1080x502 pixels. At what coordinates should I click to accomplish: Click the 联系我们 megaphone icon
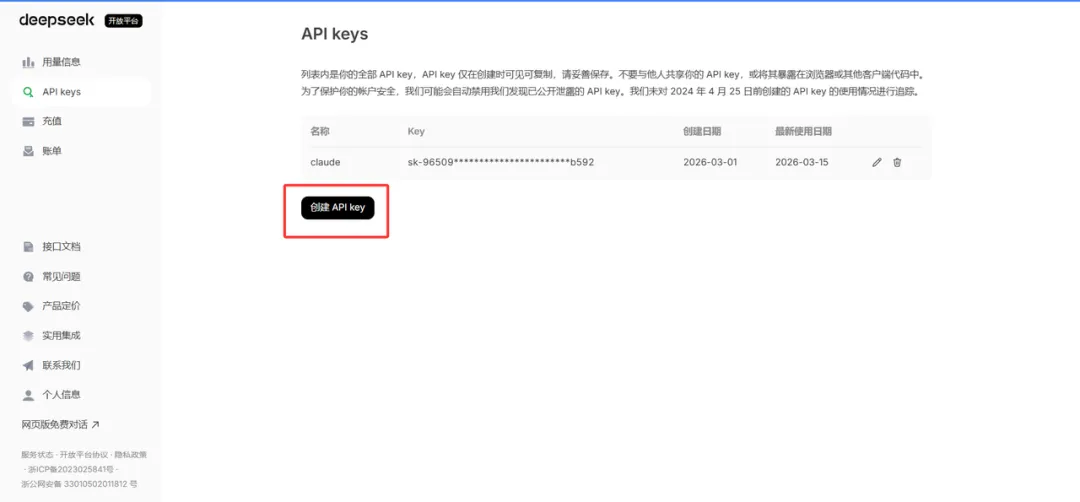(x=28, y=365)
